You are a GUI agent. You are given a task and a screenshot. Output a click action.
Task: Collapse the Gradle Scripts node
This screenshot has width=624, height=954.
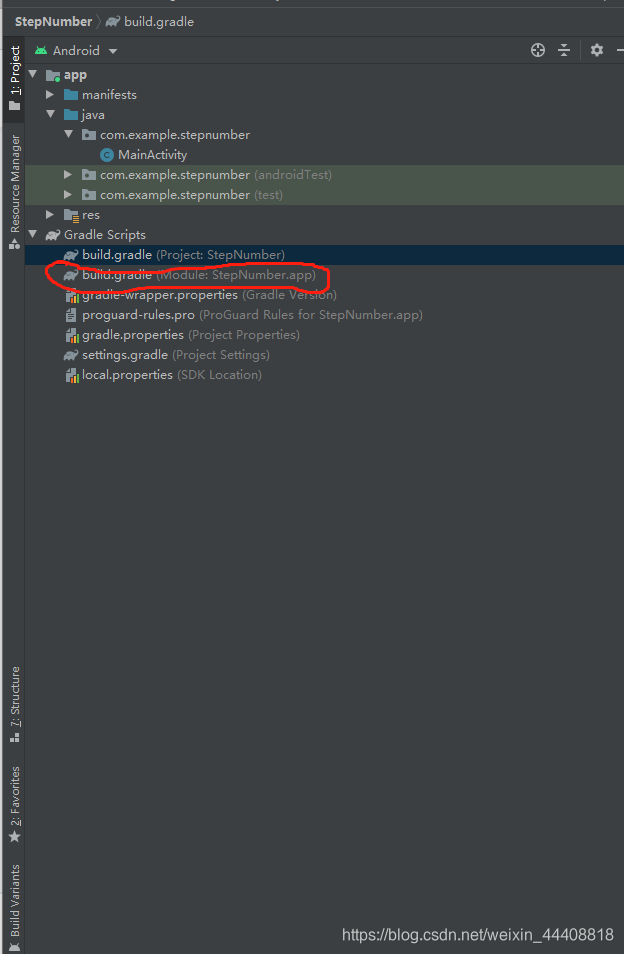pyautogui.click(x=33, y=234)
